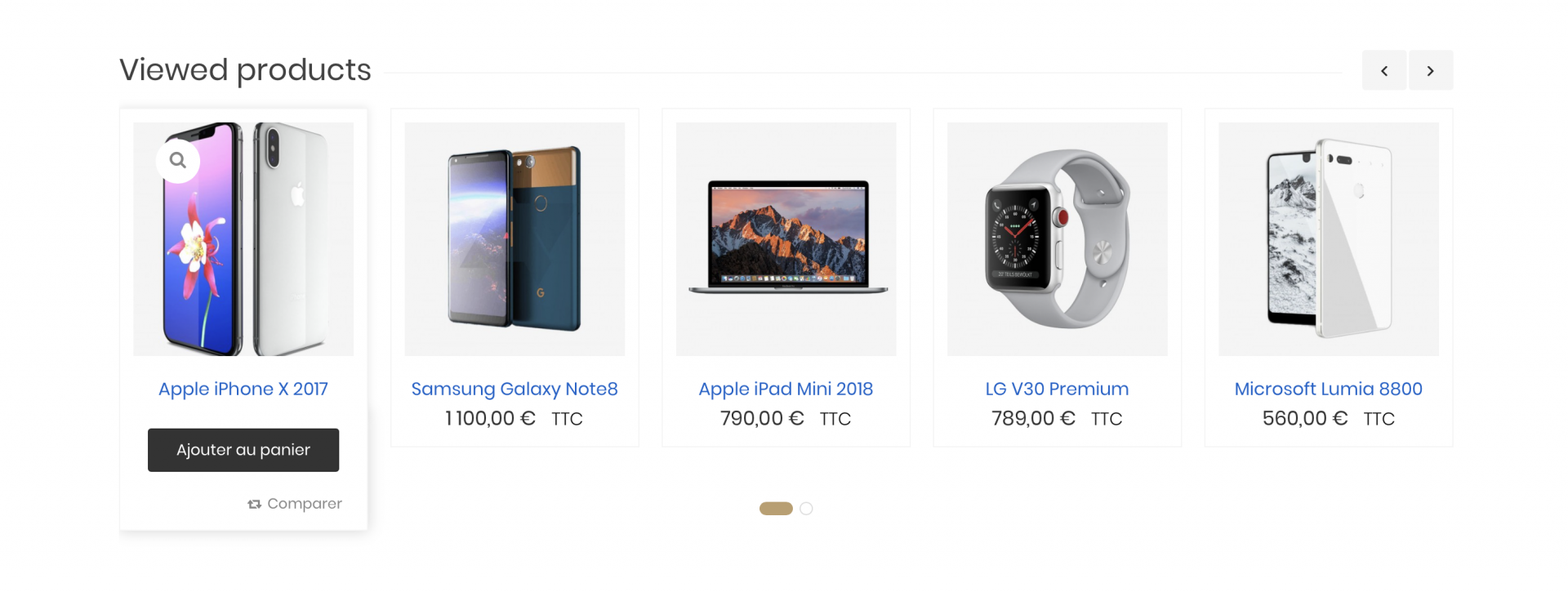Go to previous viewed products slide
Image resolution: width=1568 pixels, height=592 pixels.
[x=1384, y=71]
